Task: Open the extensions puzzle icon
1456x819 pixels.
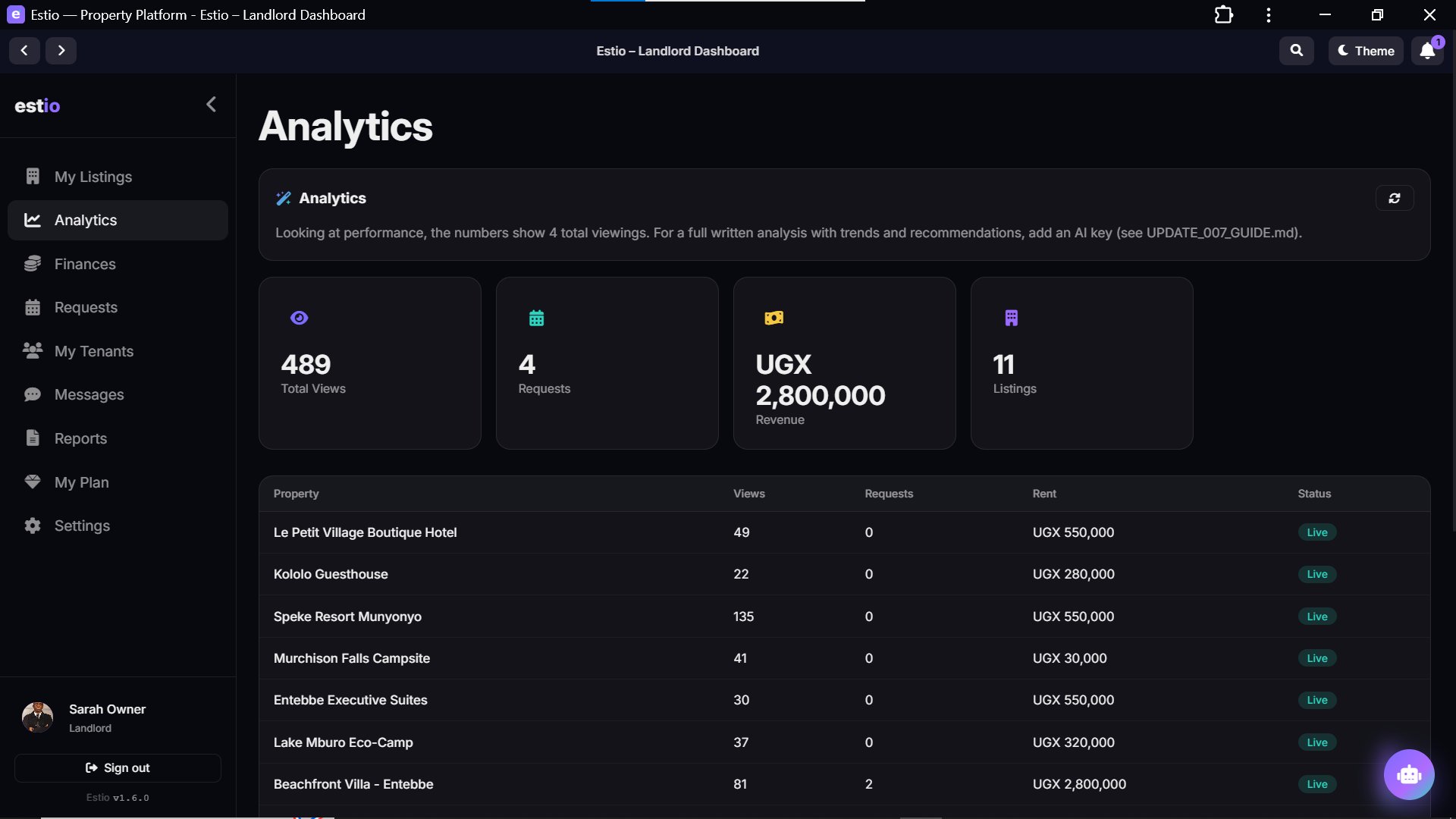Action: pyautogui.click(x=1224, y=15)
